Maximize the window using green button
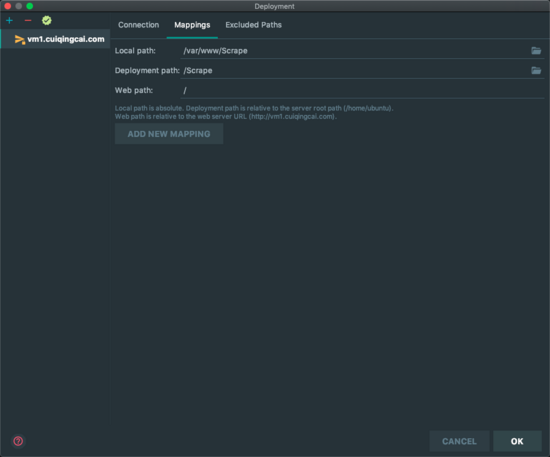The width and height of the screenshot is (550, 457). click(30, 6)
